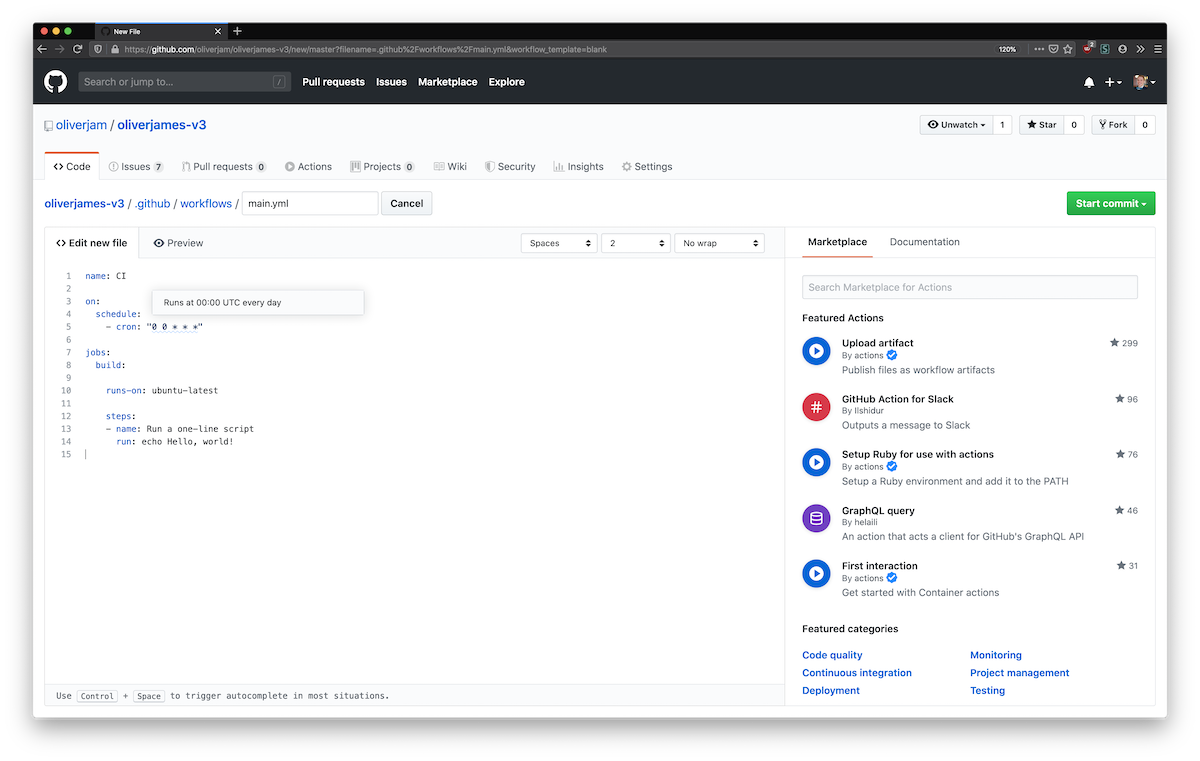The width and height of the screenshot is (1200, 761).
Task: Click the Setup Ruby action icon
Action: coord(817,462)
